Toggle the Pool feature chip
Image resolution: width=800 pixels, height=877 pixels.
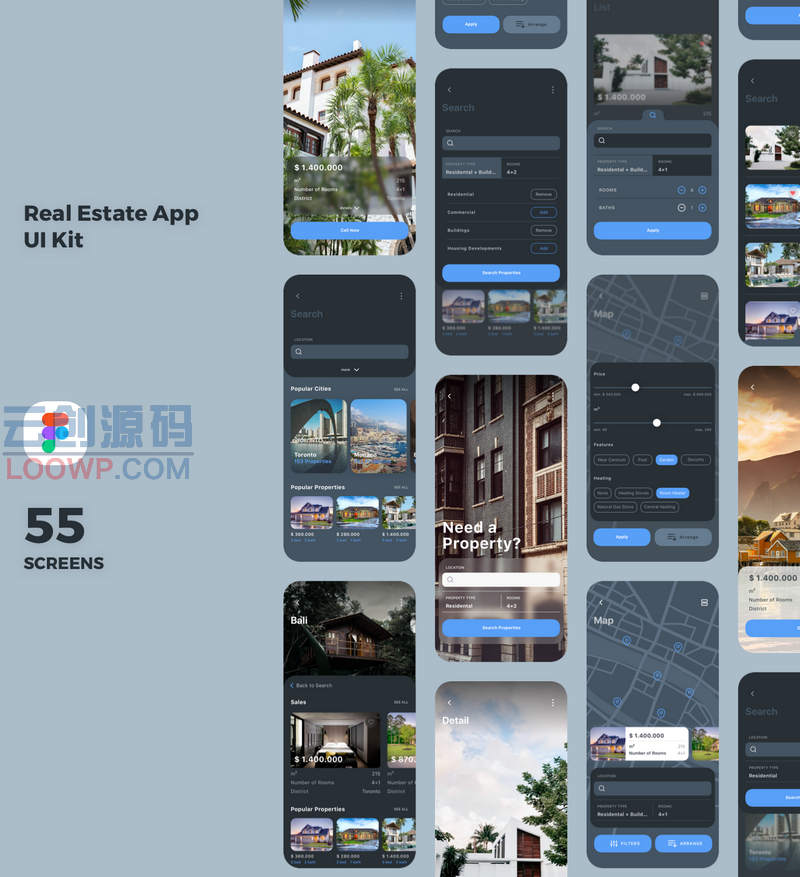click(642, 460)
